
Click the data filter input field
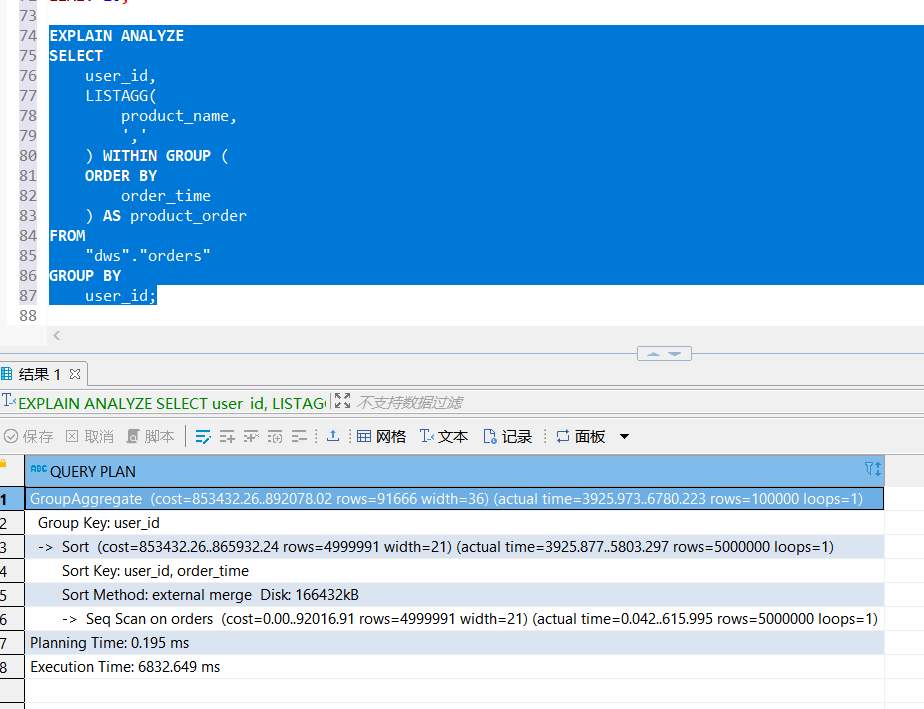tap(600, 402)
